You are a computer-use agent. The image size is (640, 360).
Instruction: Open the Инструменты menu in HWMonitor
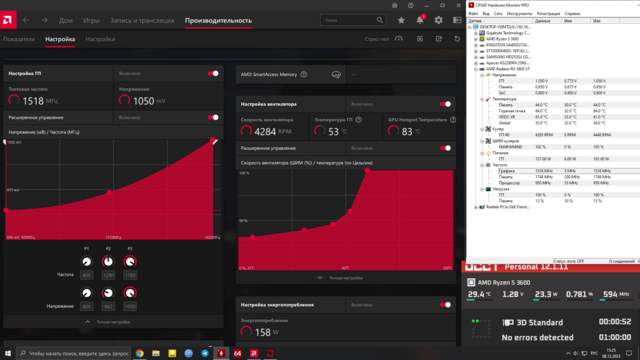[x=519, y=13]
